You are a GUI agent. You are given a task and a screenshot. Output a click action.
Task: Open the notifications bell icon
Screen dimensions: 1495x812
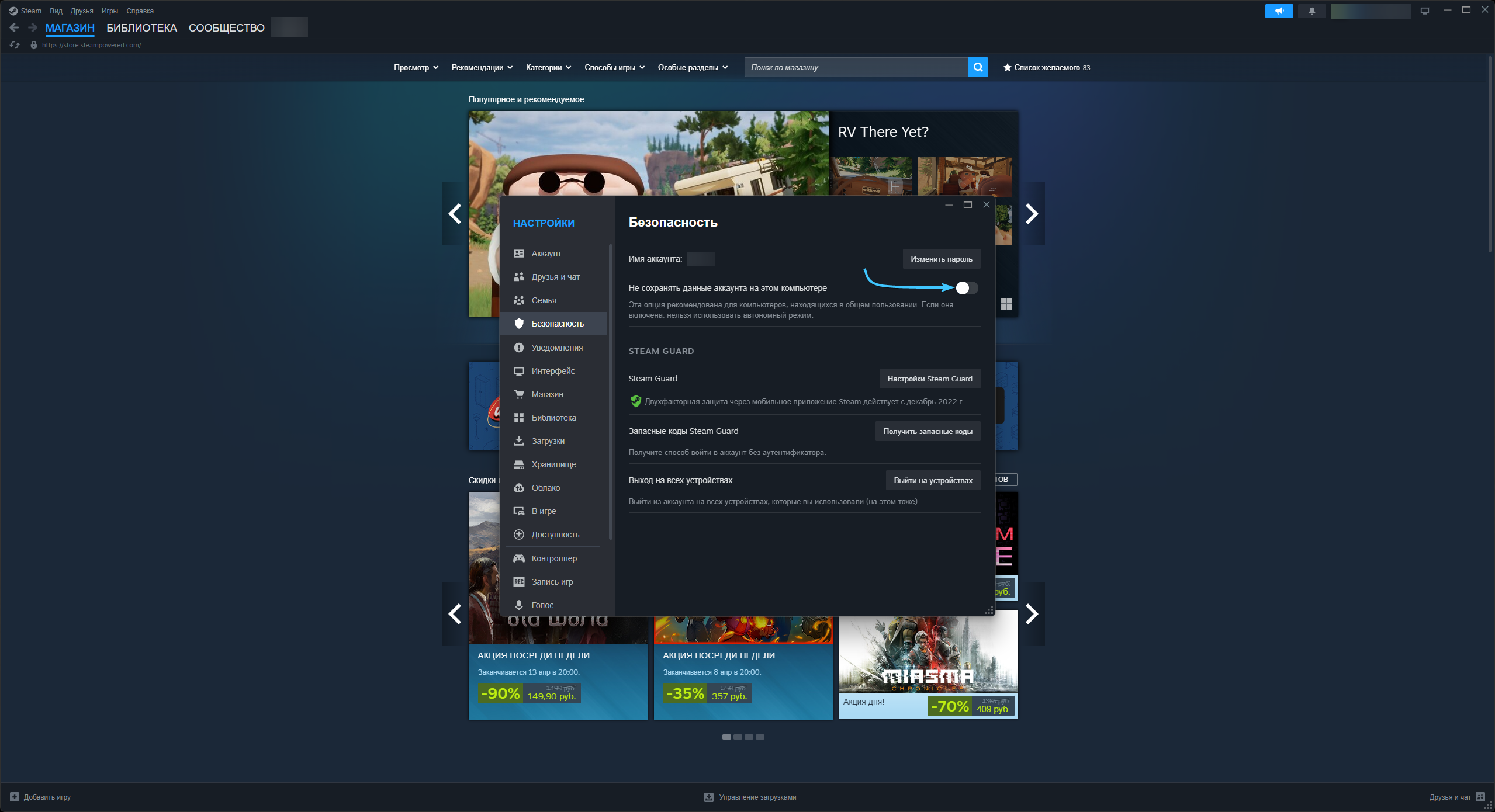[1311, 11]
